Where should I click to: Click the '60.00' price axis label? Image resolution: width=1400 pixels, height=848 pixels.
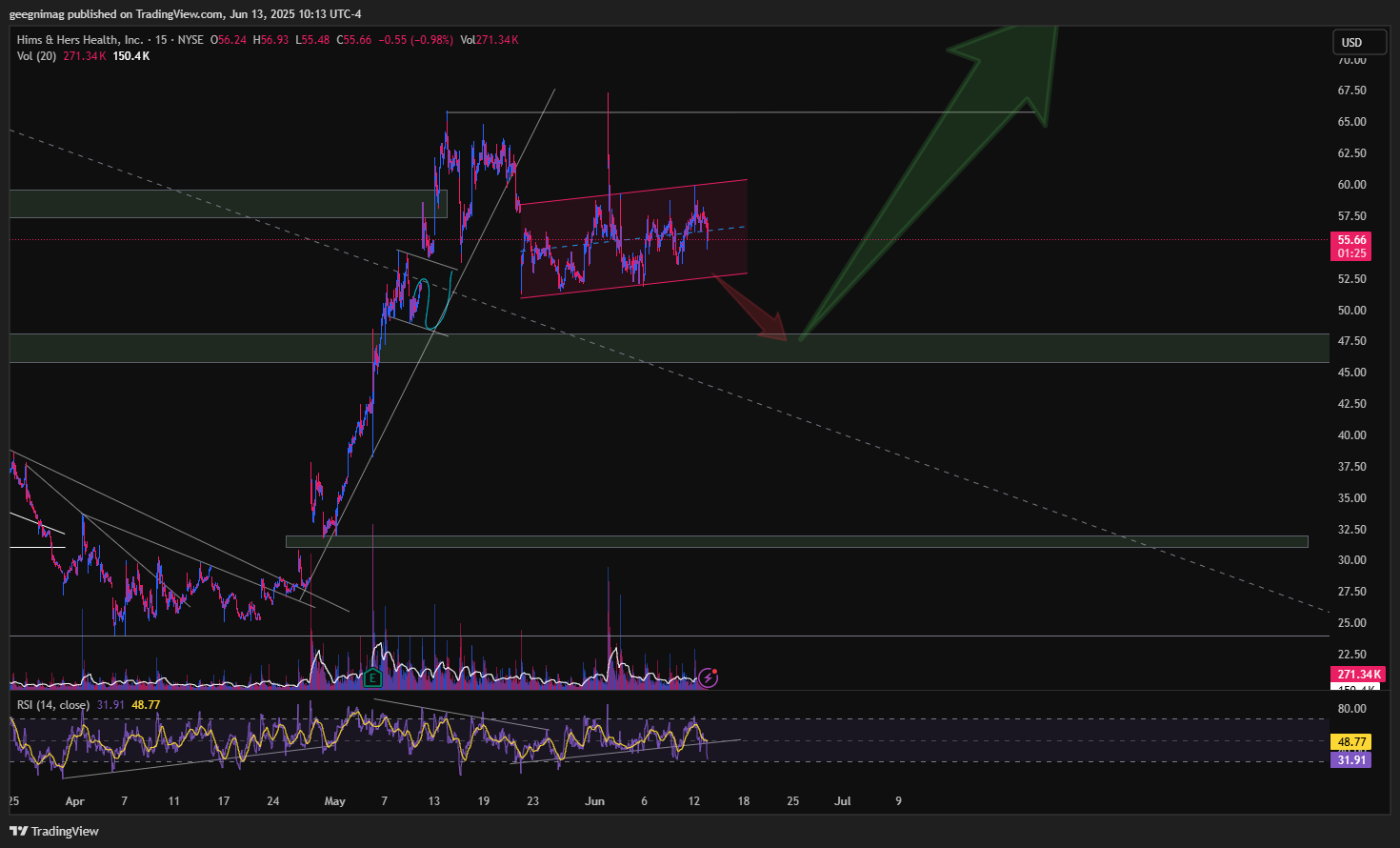click(1351, 185)
